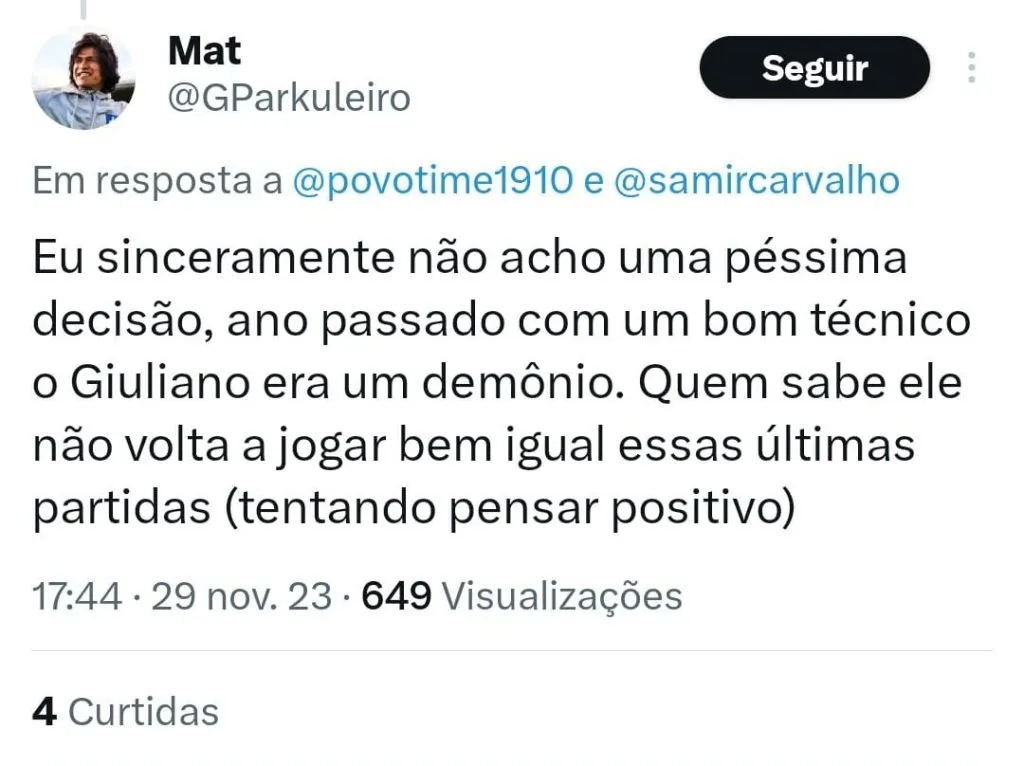The height and width of the screenshot is (766, 1024).
Task: Click the 649 view count number
Action: click(396, 597)
